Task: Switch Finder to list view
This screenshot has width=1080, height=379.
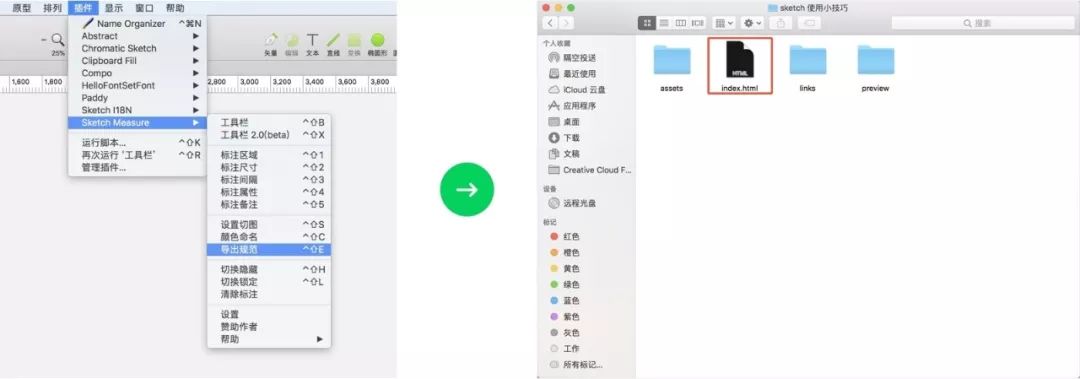Action: coord(664,23)
